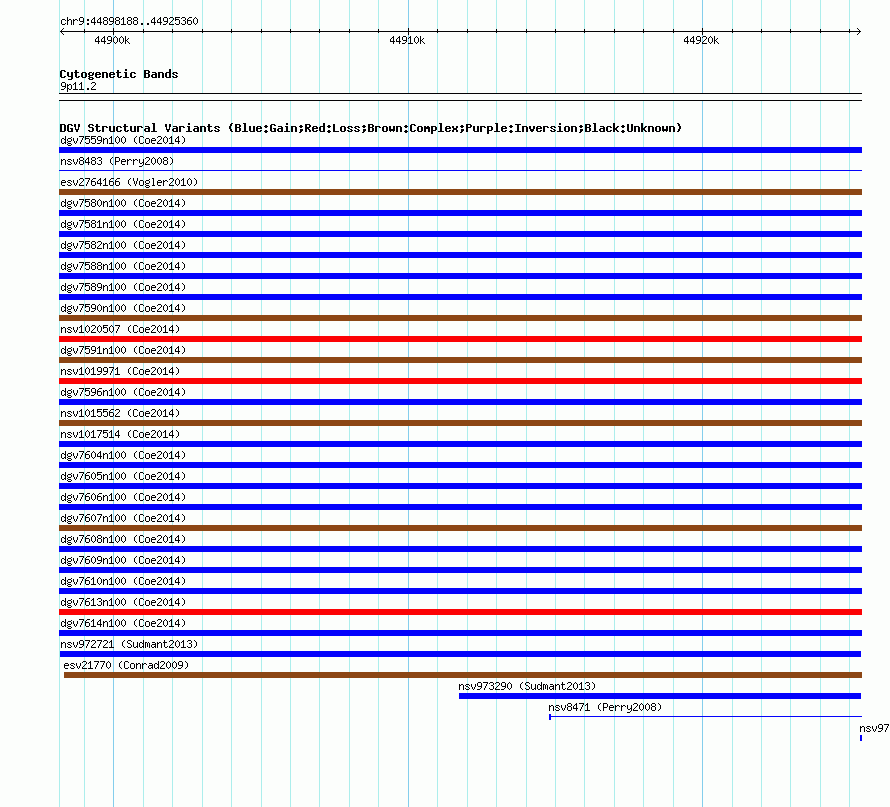Click the DGV Structural Variants track title
890x807 pixels.
coord(371,128)
